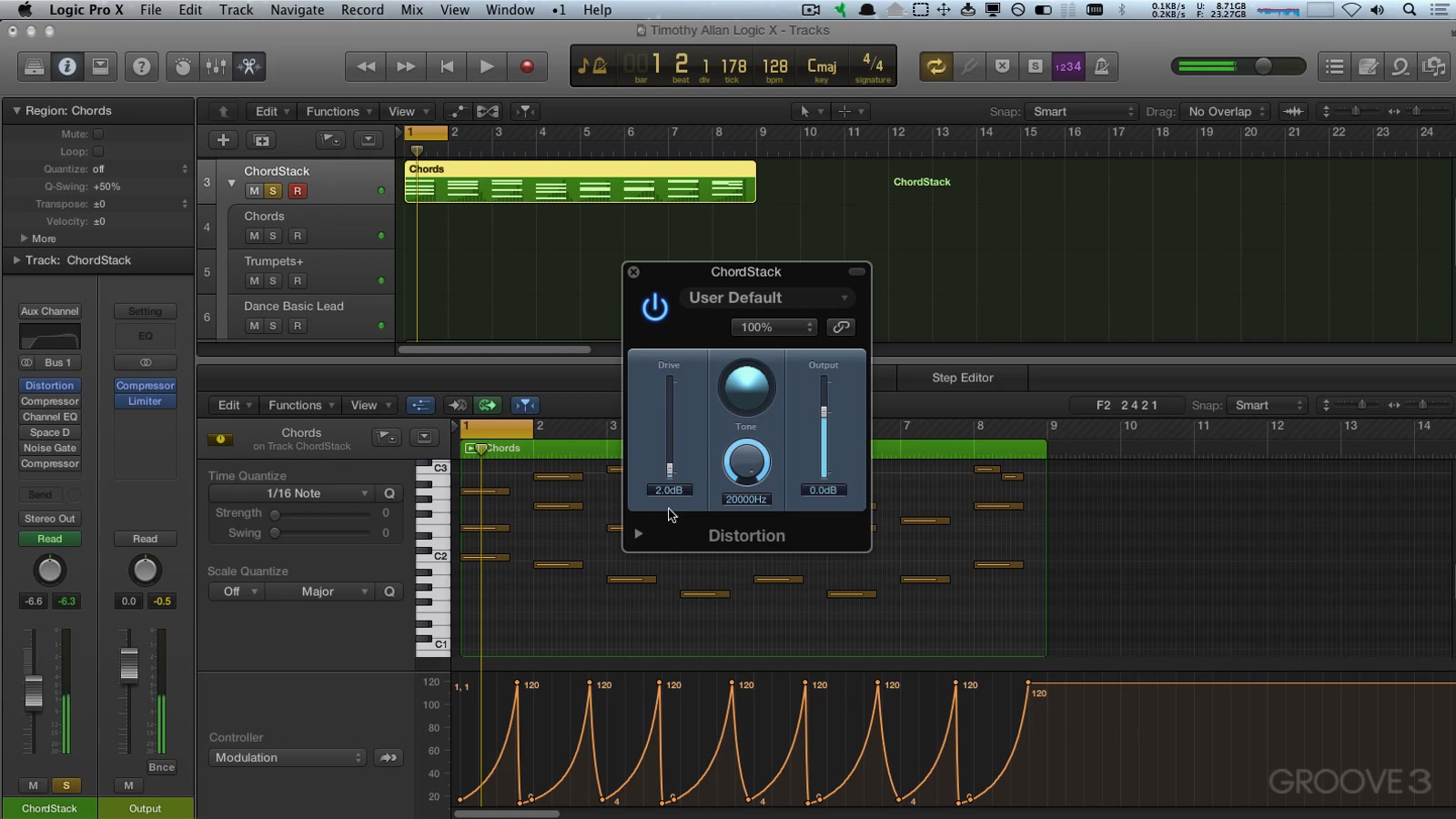
Task: Click the red Record button
Action: [526, 66]
